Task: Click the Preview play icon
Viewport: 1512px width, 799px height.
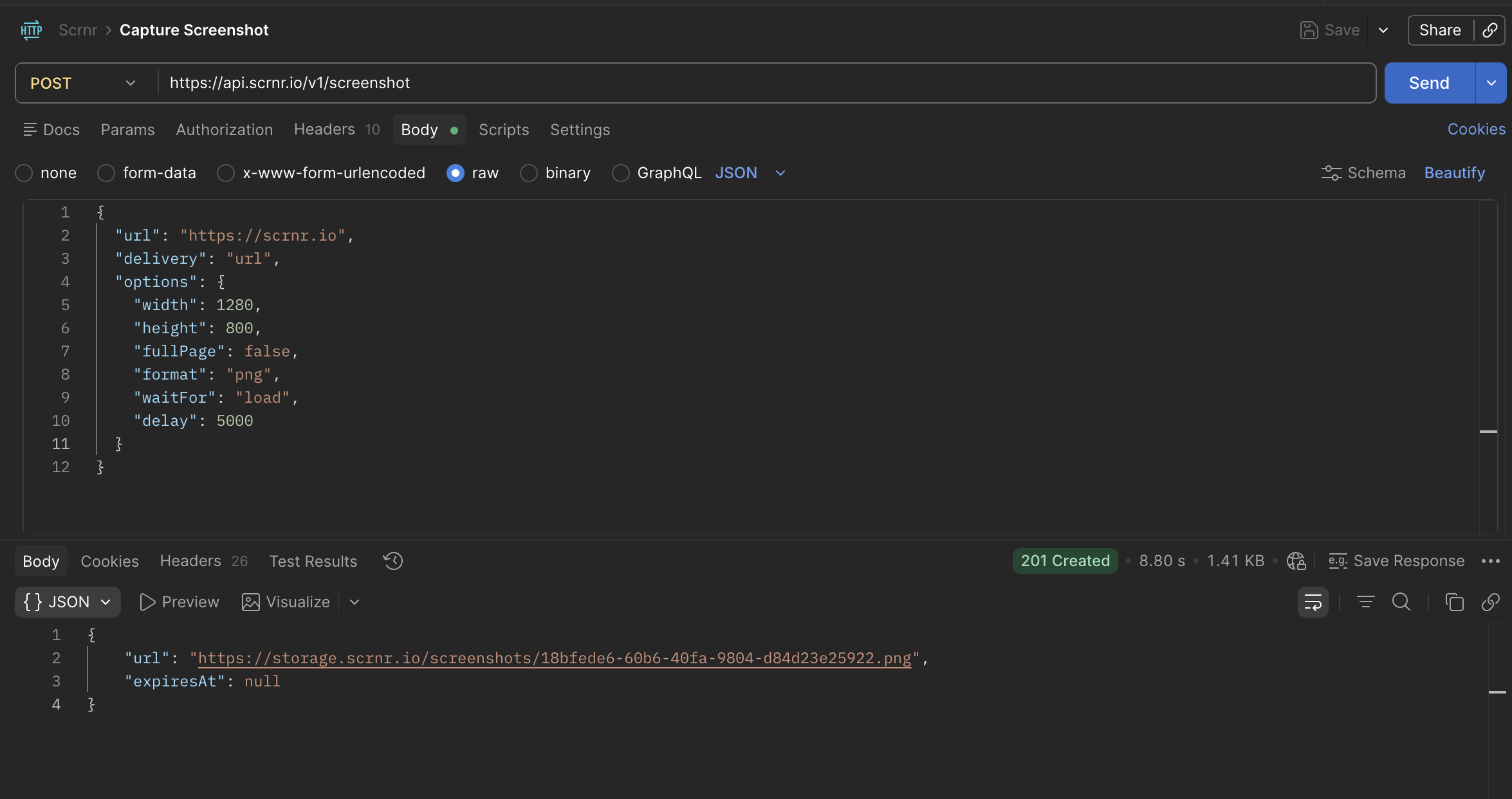Action: point(147,602)
